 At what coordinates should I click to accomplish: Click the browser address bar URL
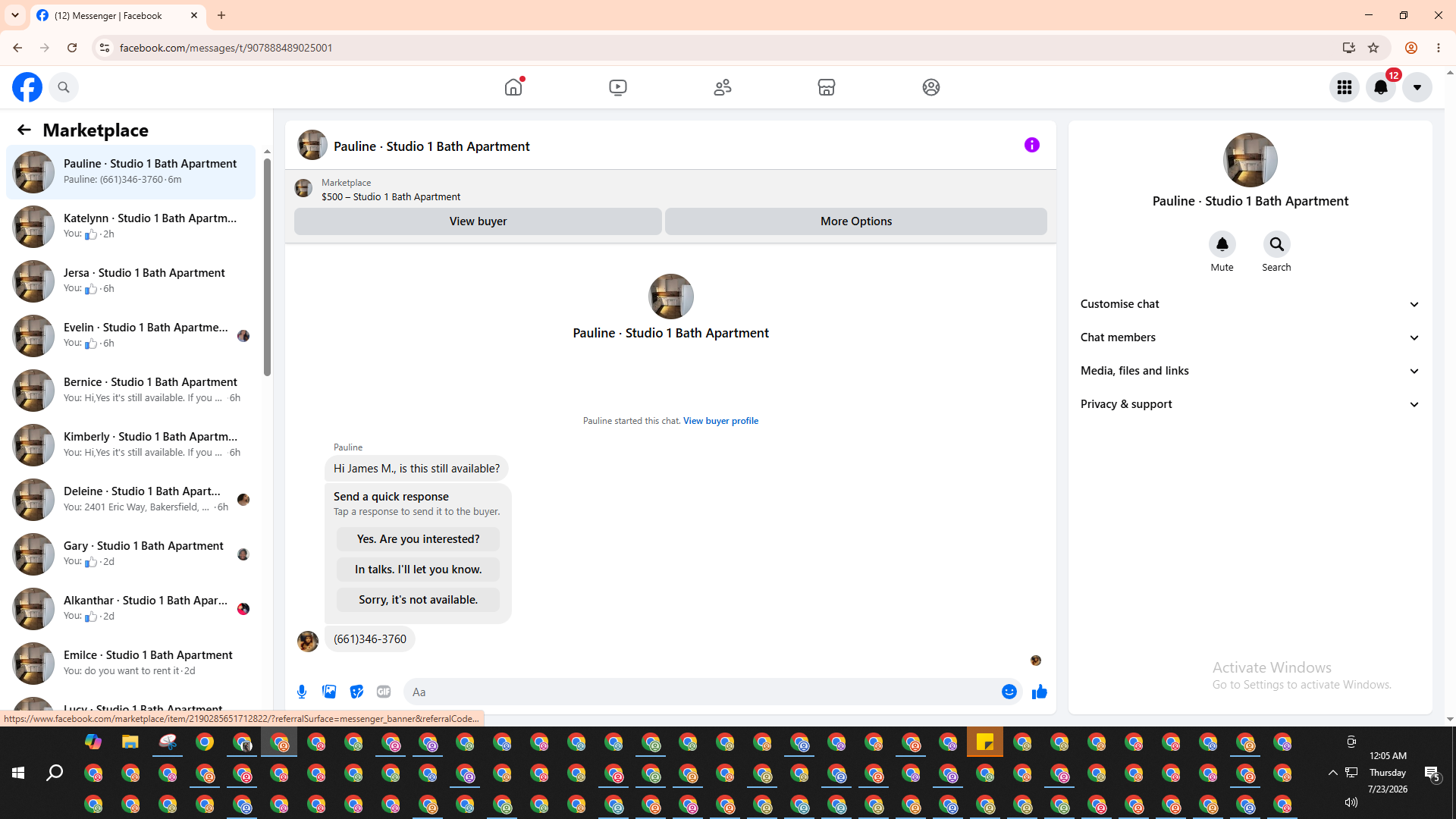tap(226, 48)
